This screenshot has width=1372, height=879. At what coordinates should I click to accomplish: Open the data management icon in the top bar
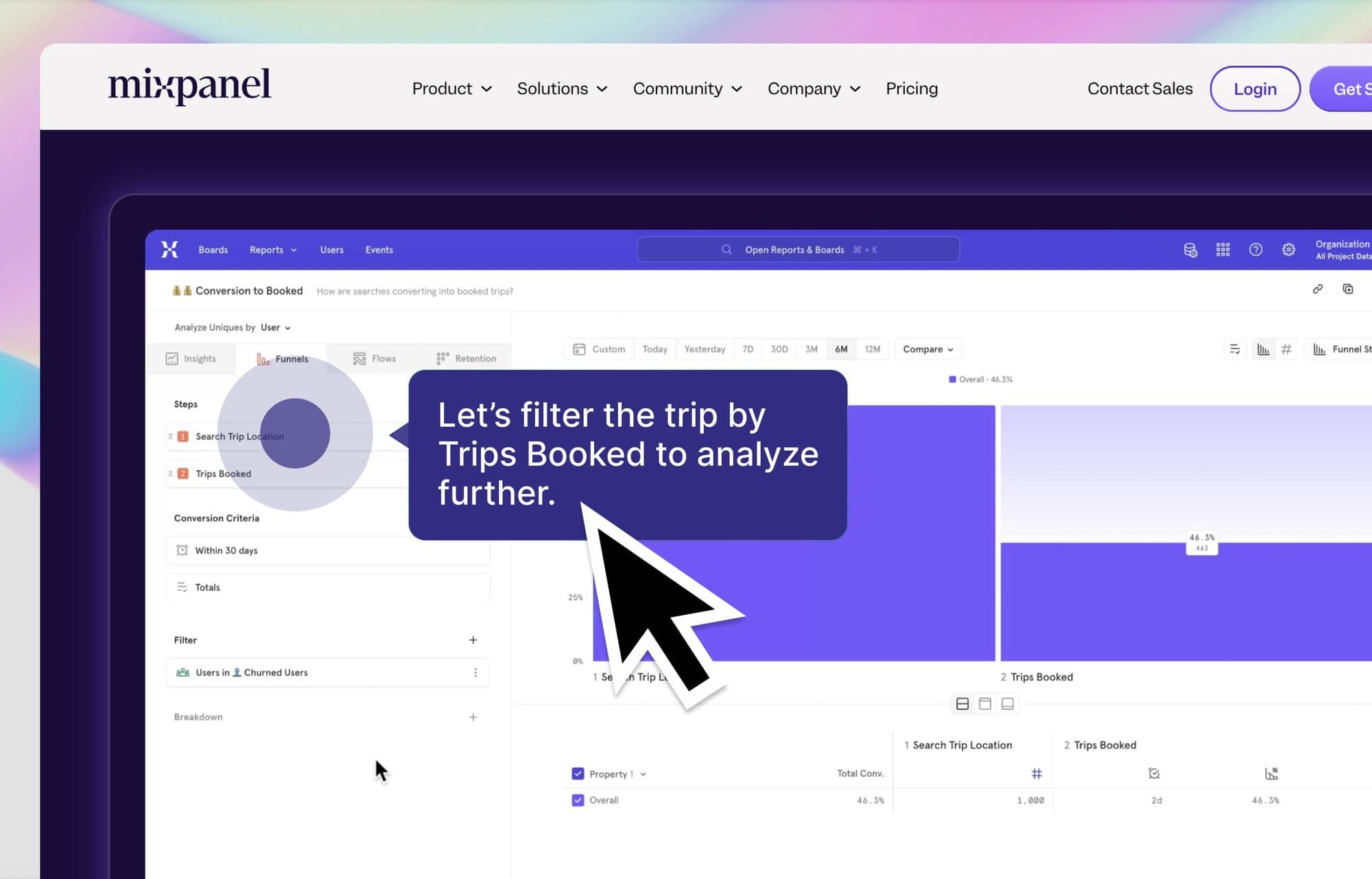coord(1191,250)
